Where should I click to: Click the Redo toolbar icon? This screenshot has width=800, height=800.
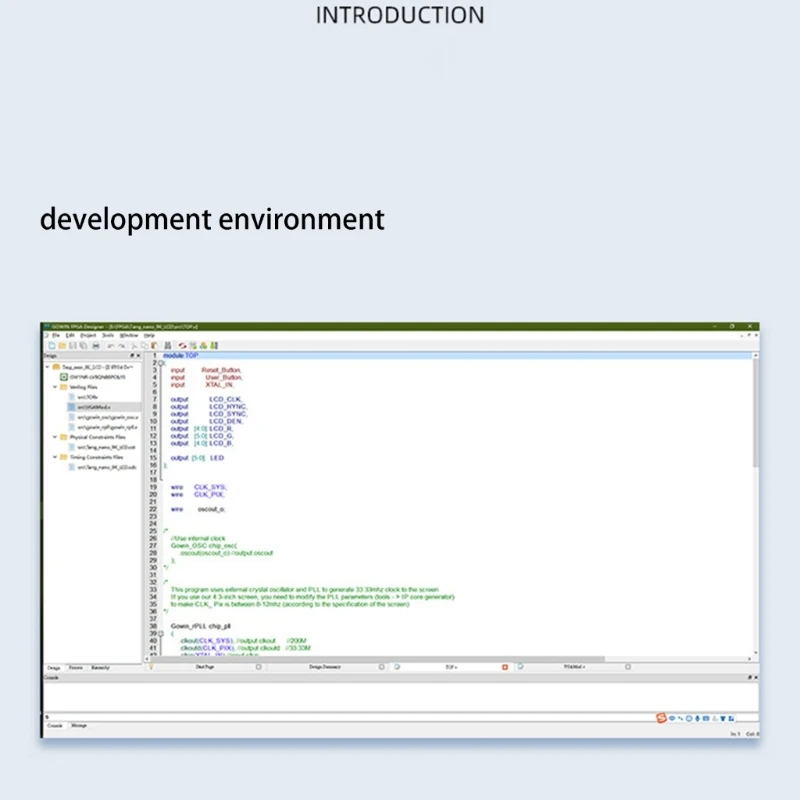(121, 345)
